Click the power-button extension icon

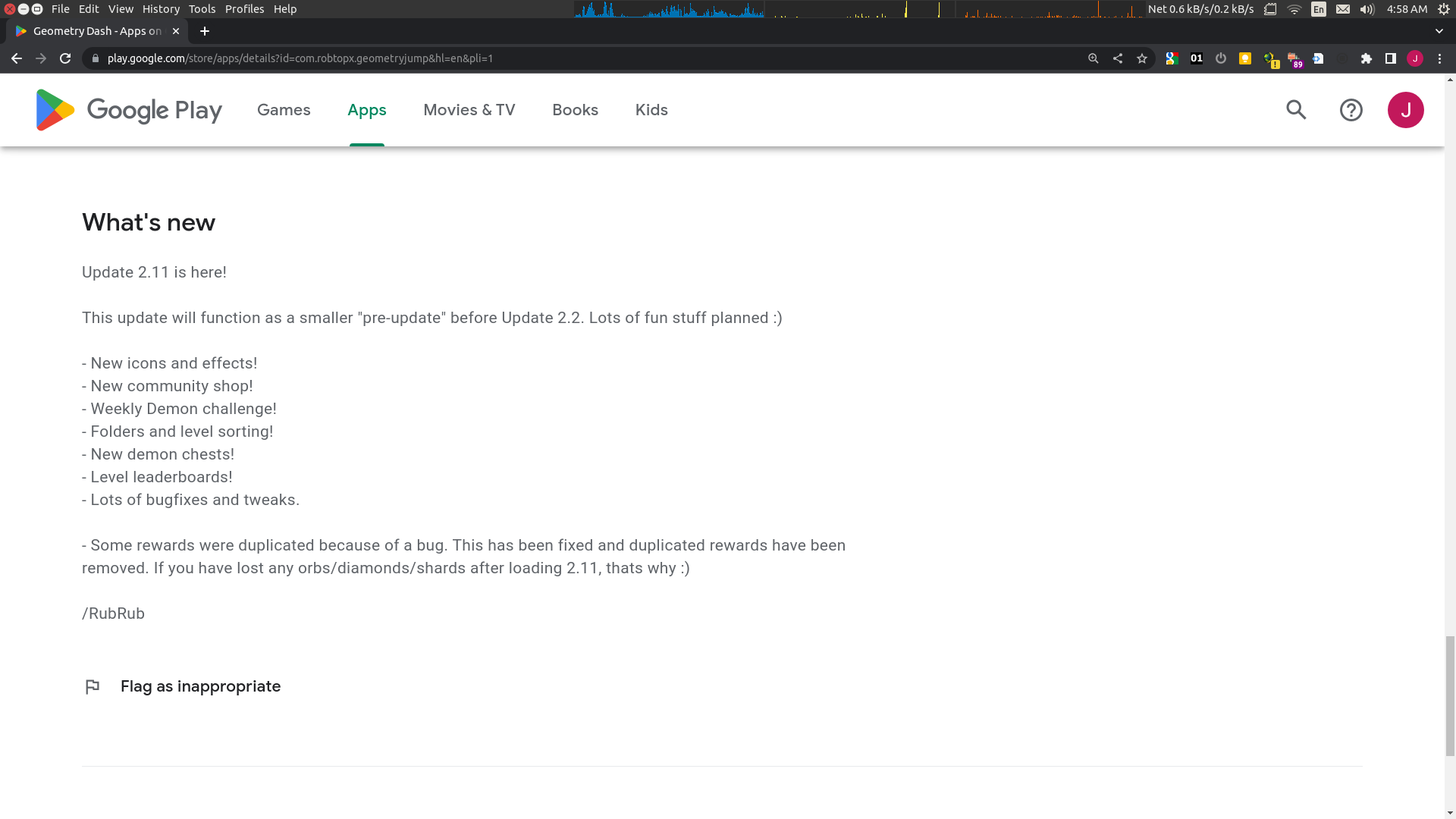pos(1220,58)
